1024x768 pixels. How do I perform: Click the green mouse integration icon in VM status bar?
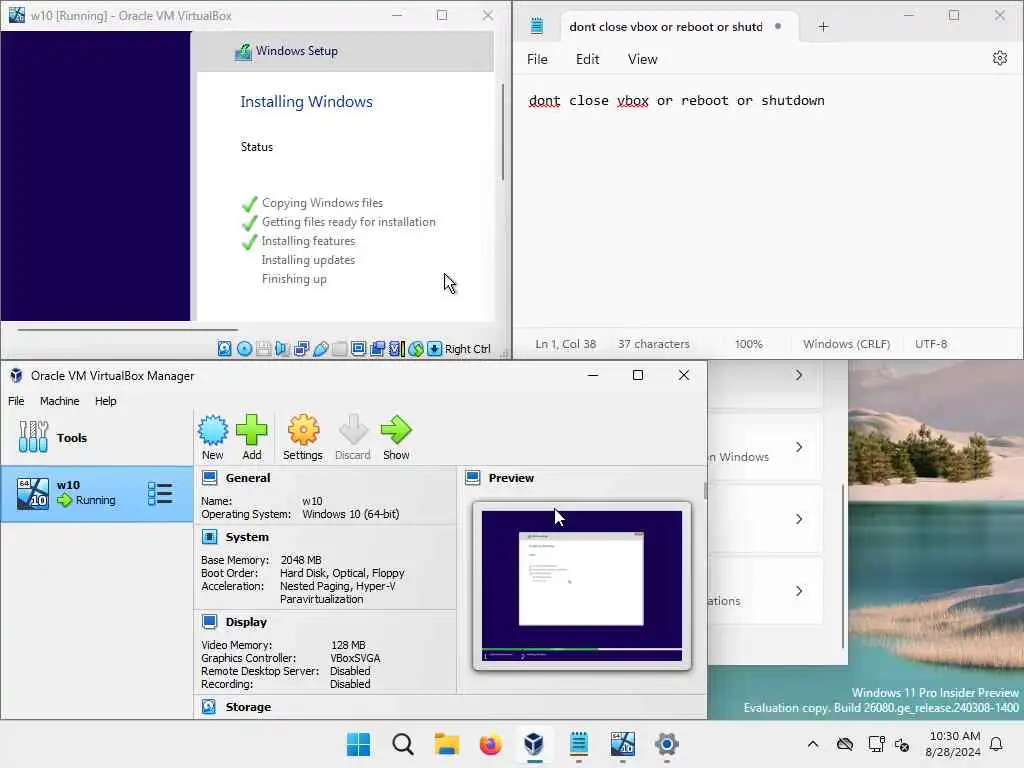pyautogui.click(x=415, y=349)
